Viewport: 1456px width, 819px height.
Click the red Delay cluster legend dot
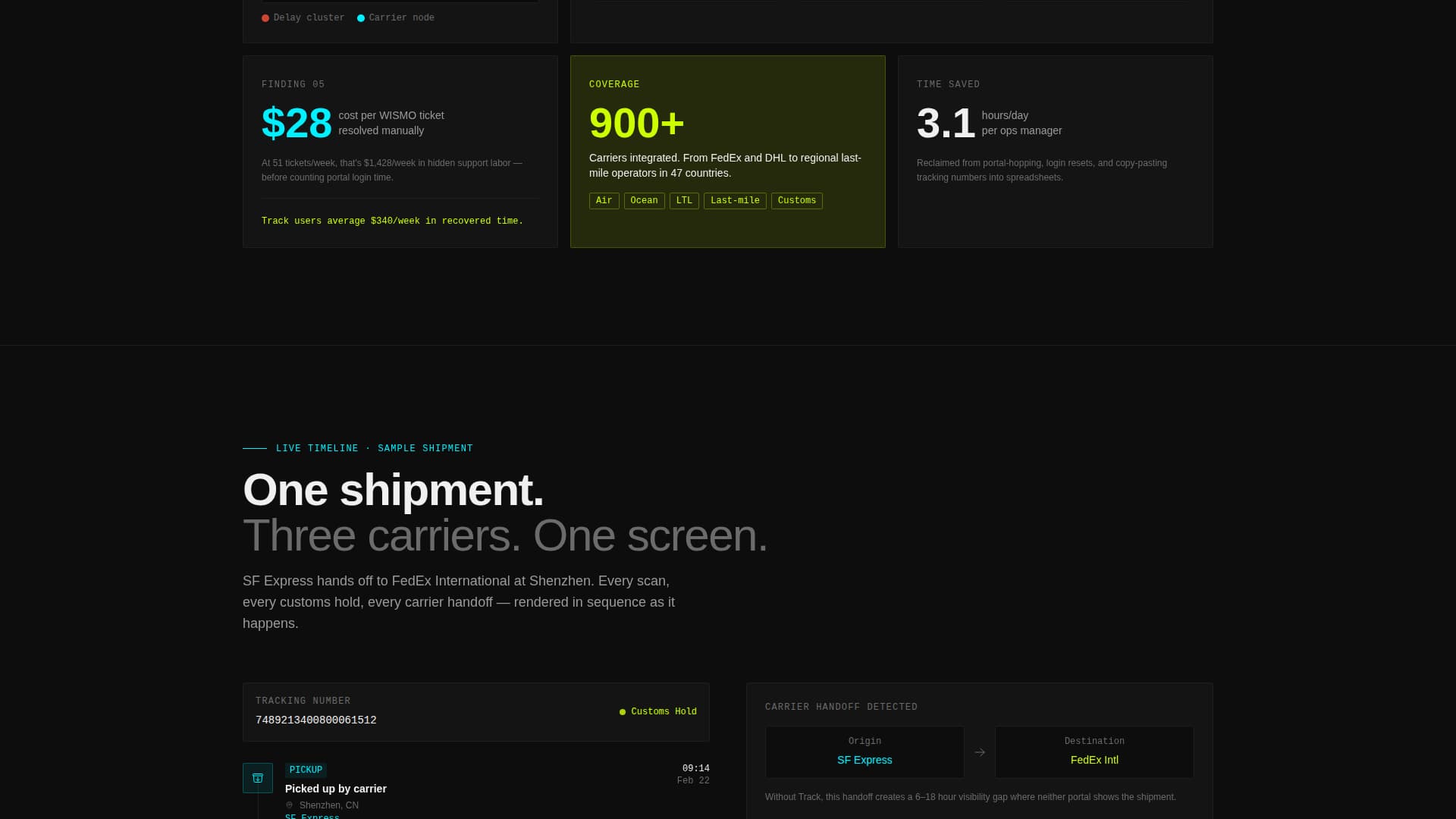(x=265, y=18)
